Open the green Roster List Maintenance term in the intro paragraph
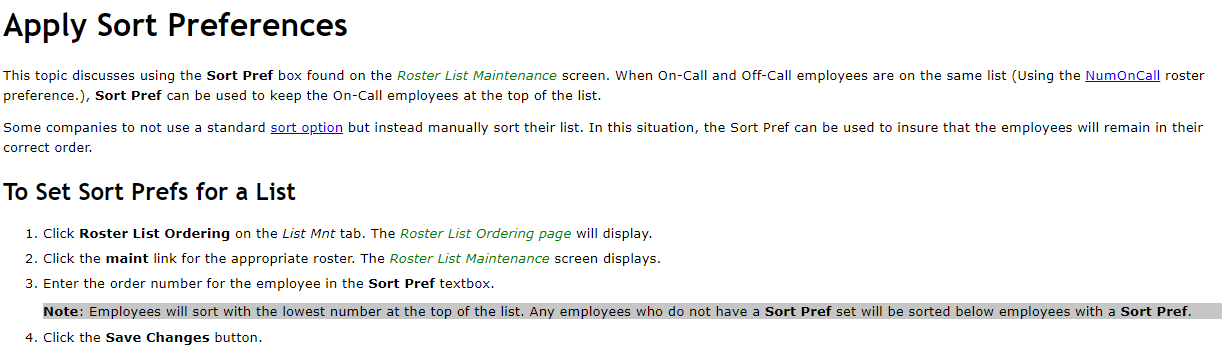This screenshot has height=364, width=1226. tap(477, 75)
